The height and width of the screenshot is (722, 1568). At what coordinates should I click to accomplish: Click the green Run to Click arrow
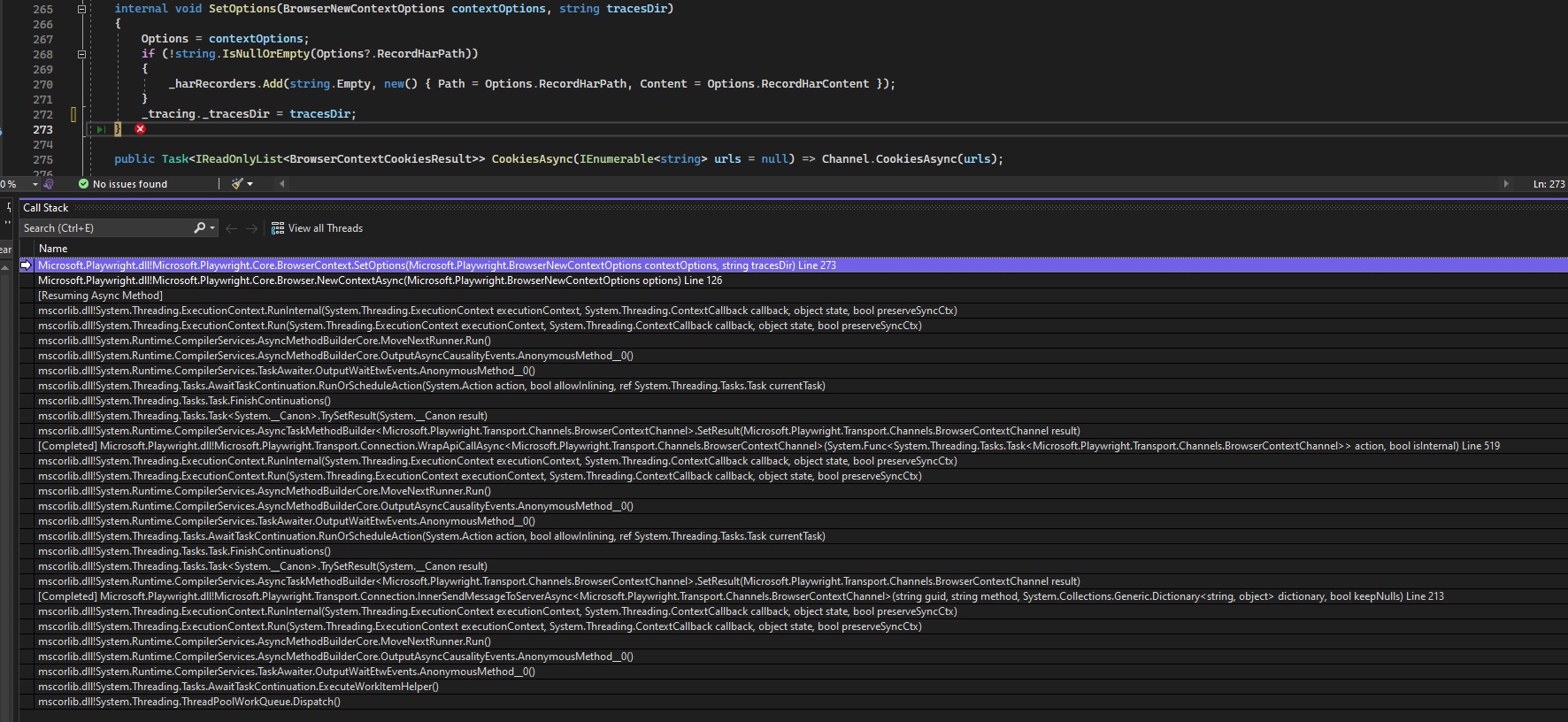(x=100, y=129)
